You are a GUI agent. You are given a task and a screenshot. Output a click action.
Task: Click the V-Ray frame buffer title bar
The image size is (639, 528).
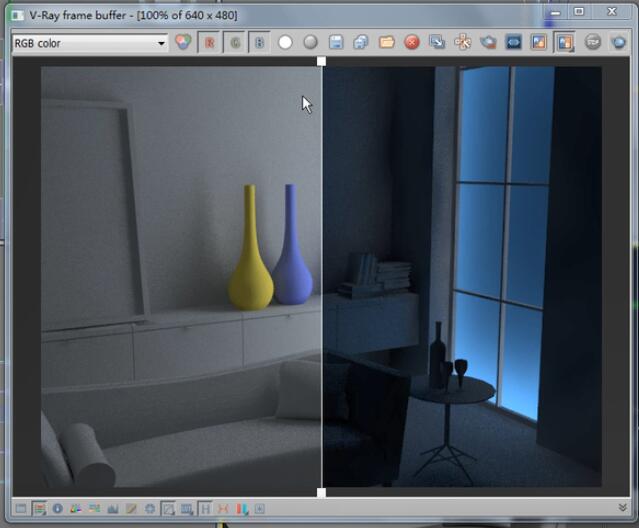pos(250,12)
